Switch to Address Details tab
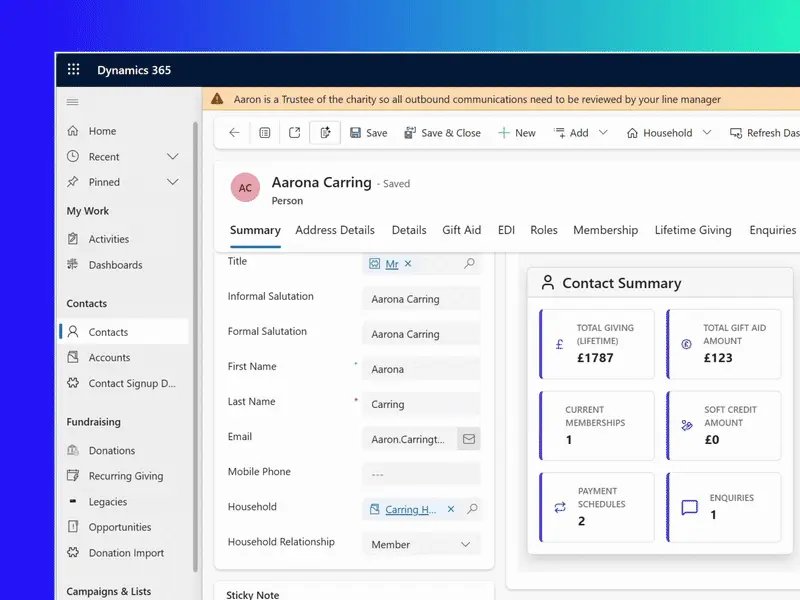The width and height of the screenshot is (800, 600). 335,230
